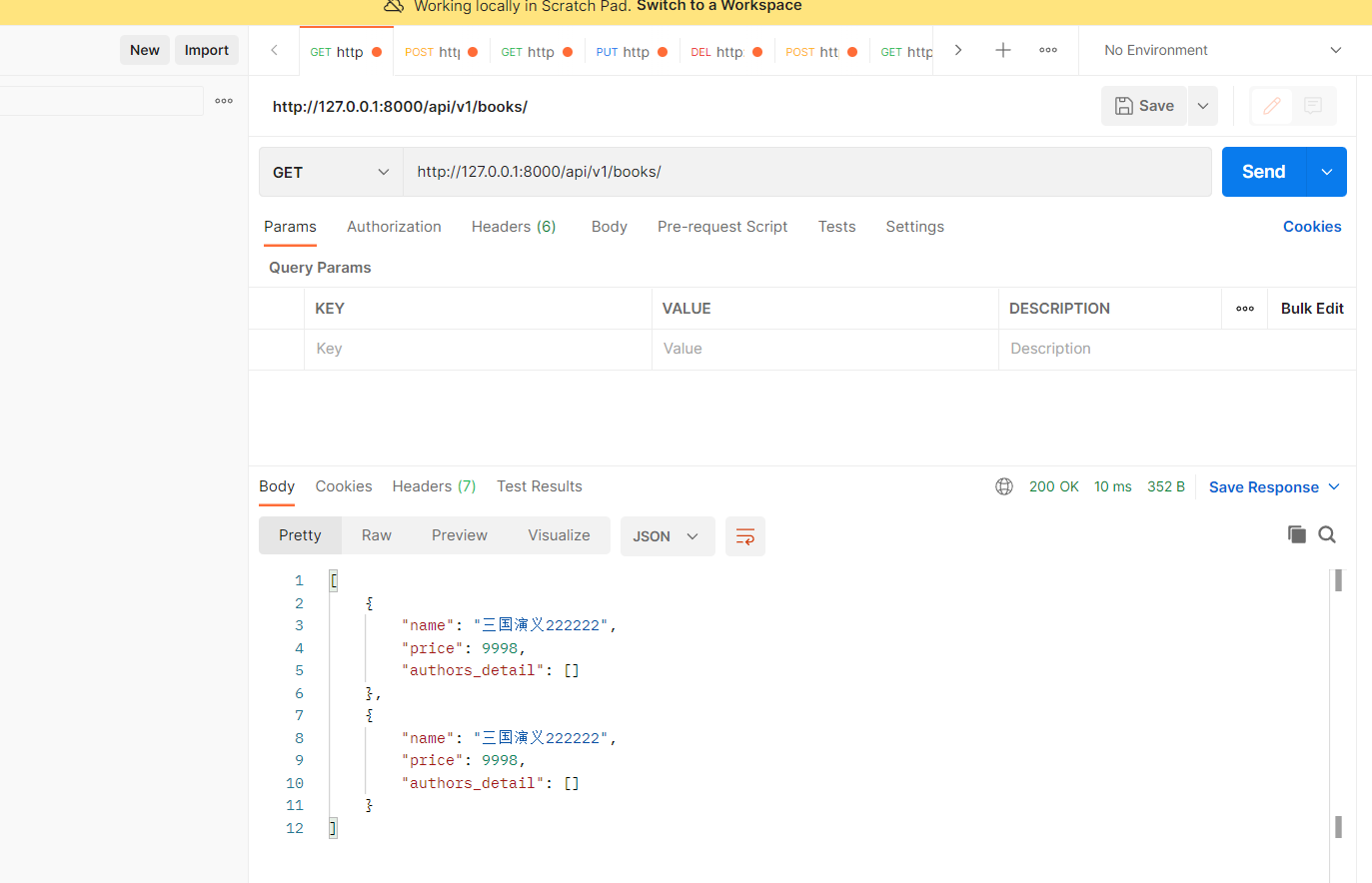
Task: Expand the Save options arrow
Action: tap(1203, 106)
